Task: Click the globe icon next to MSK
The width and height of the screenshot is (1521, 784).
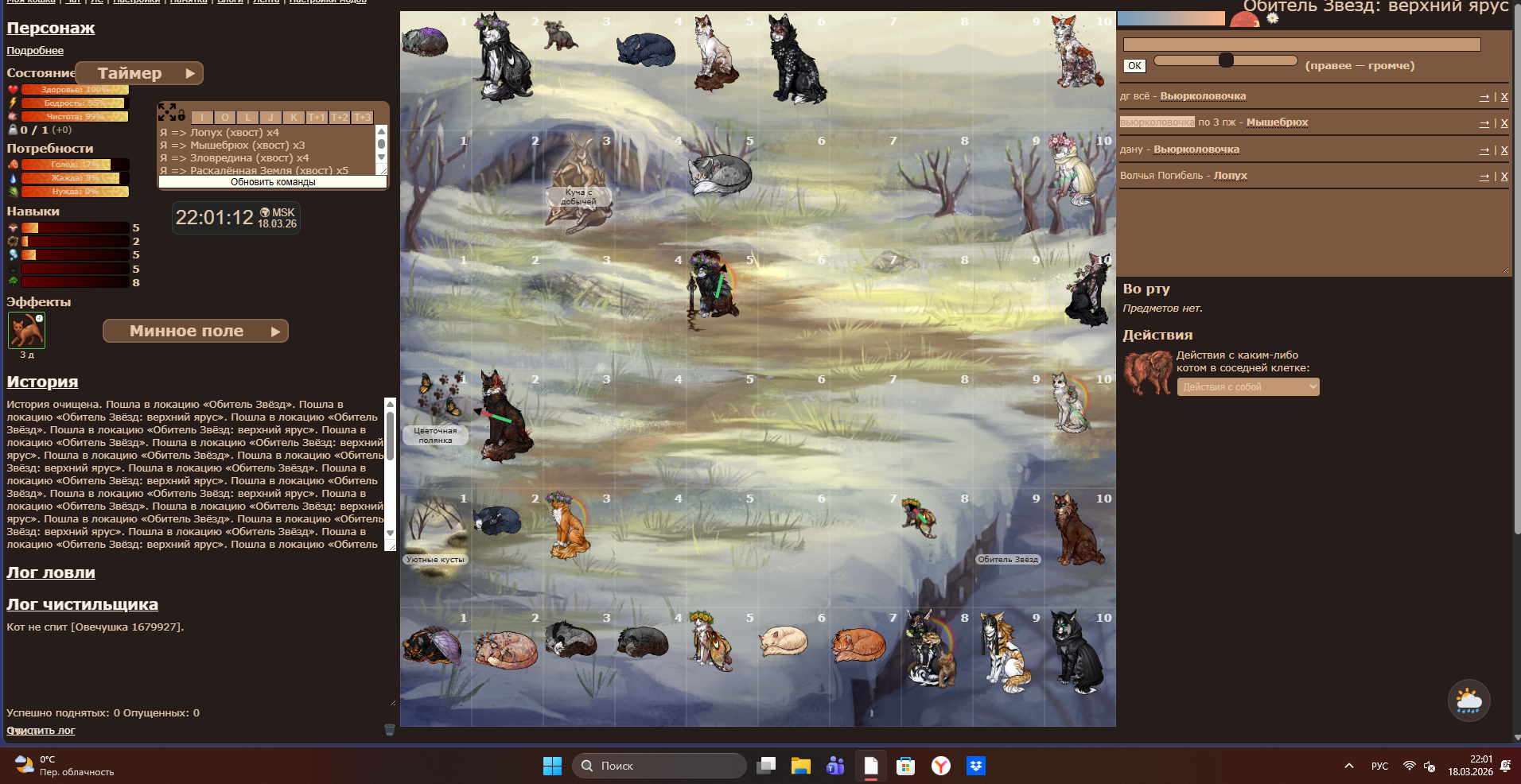Action: click(265, 212)
